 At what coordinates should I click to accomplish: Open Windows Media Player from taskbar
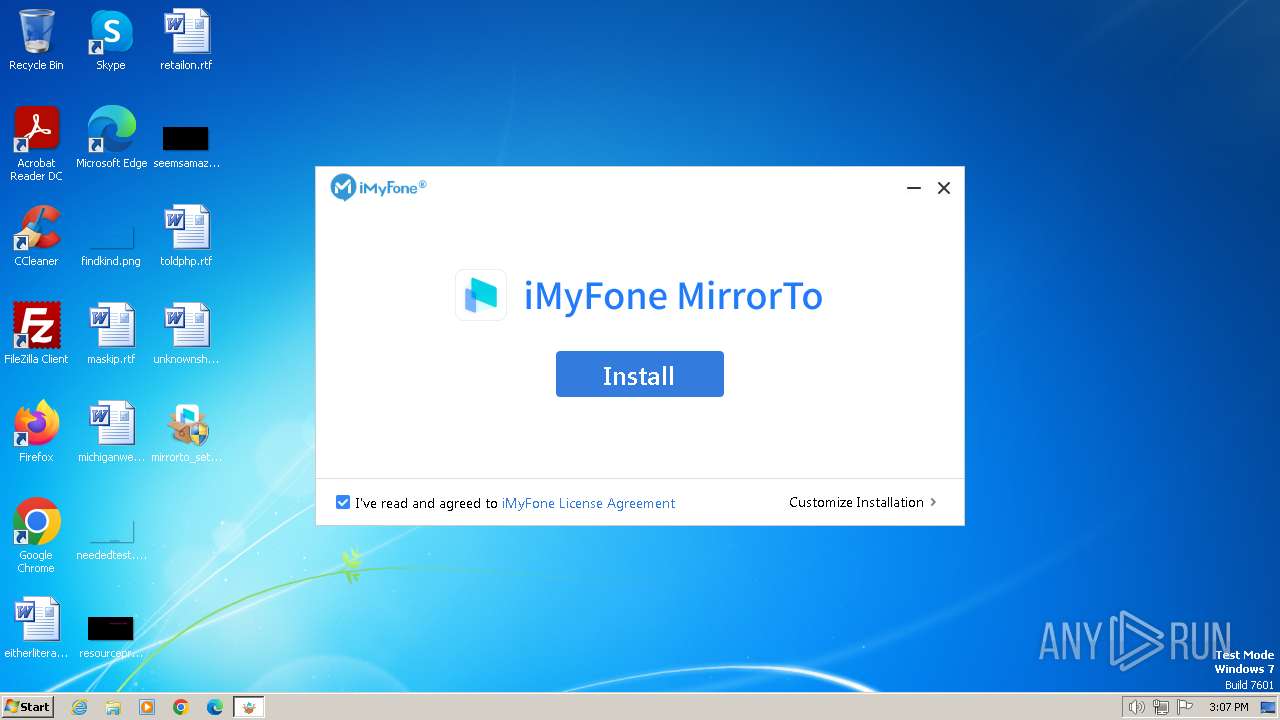point(147,707)
